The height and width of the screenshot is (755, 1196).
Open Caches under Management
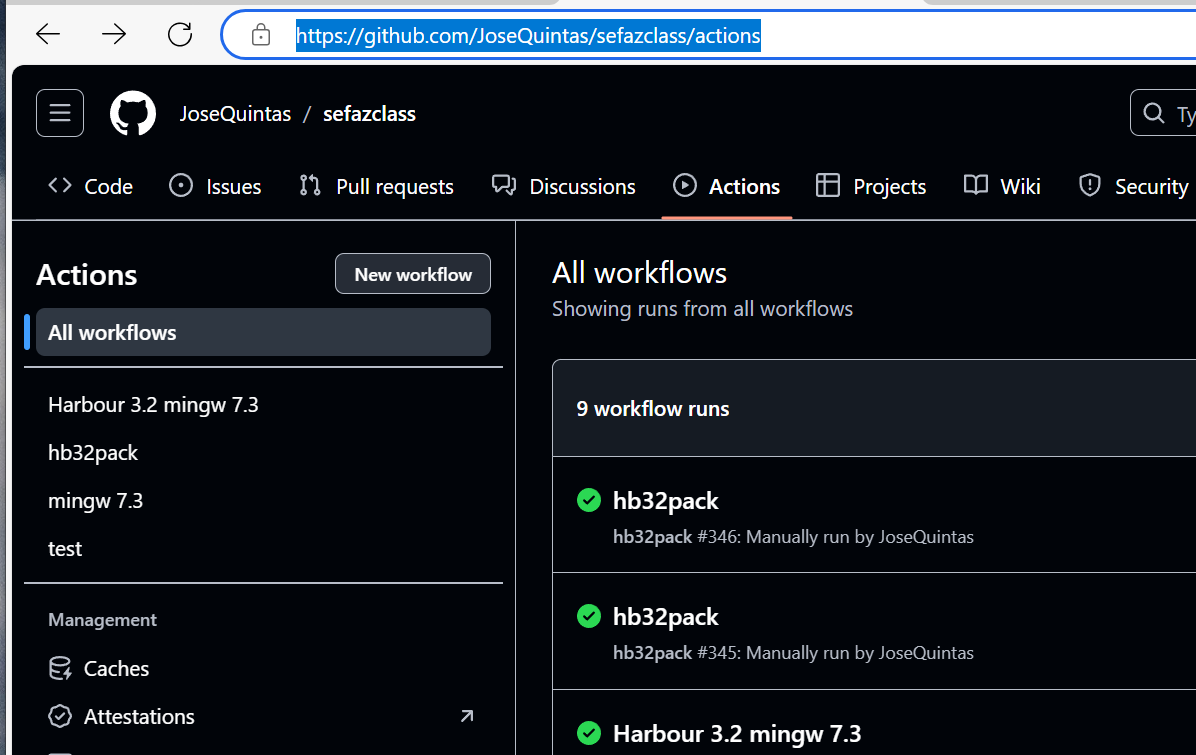coord(116,669)
